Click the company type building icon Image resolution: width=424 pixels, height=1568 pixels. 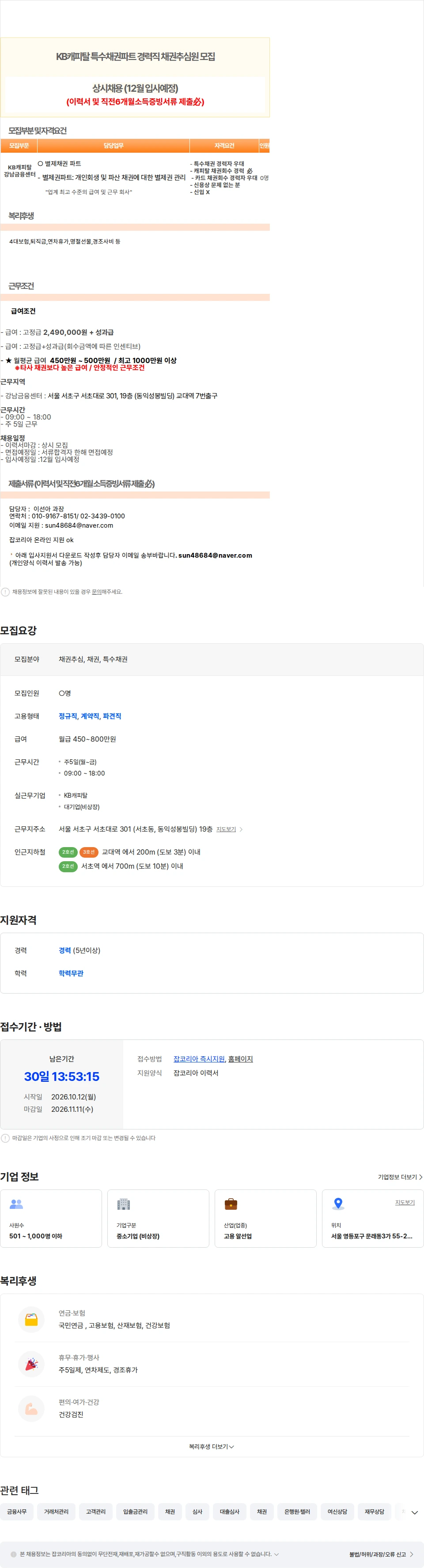tap(124, 1204)
